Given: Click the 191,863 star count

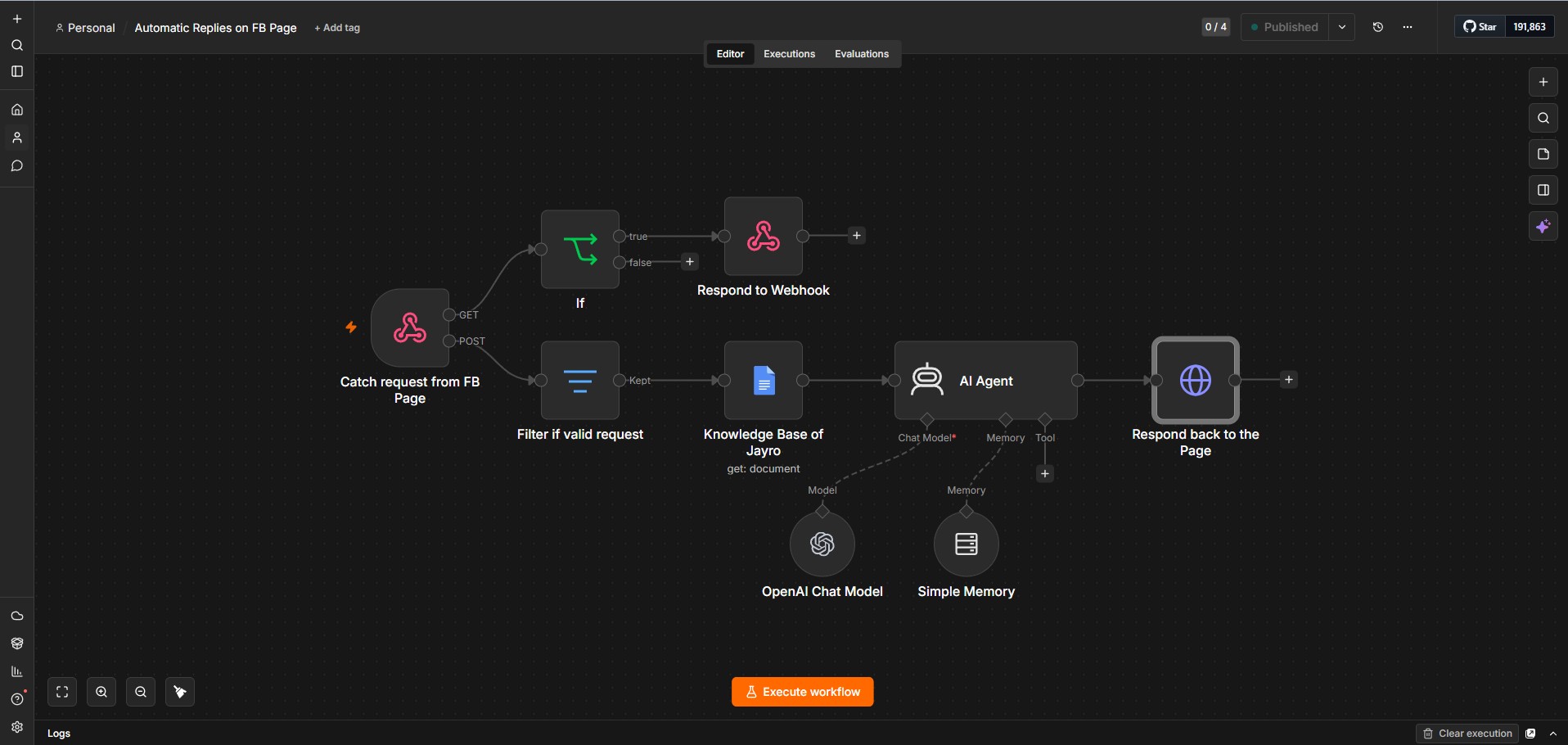Looking at the screenshot, I should [x=1530, y=27].
